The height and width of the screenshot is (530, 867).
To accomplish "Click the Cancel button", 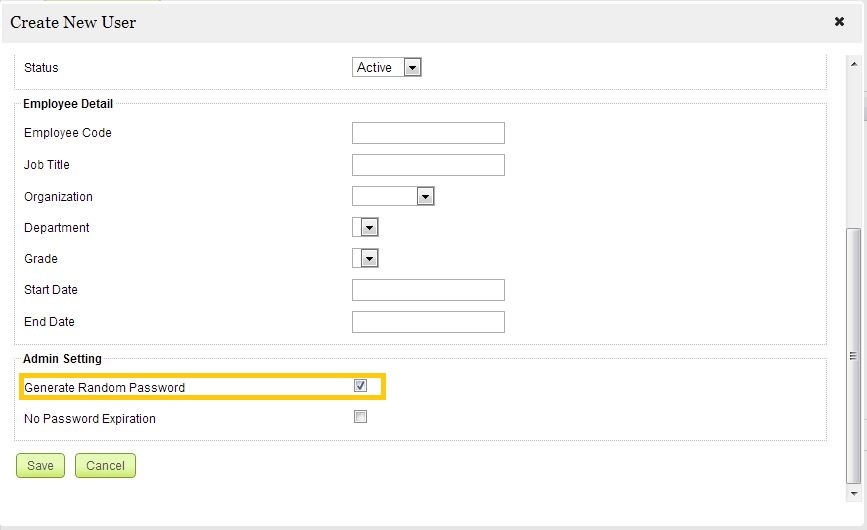I will pos(105,465).
